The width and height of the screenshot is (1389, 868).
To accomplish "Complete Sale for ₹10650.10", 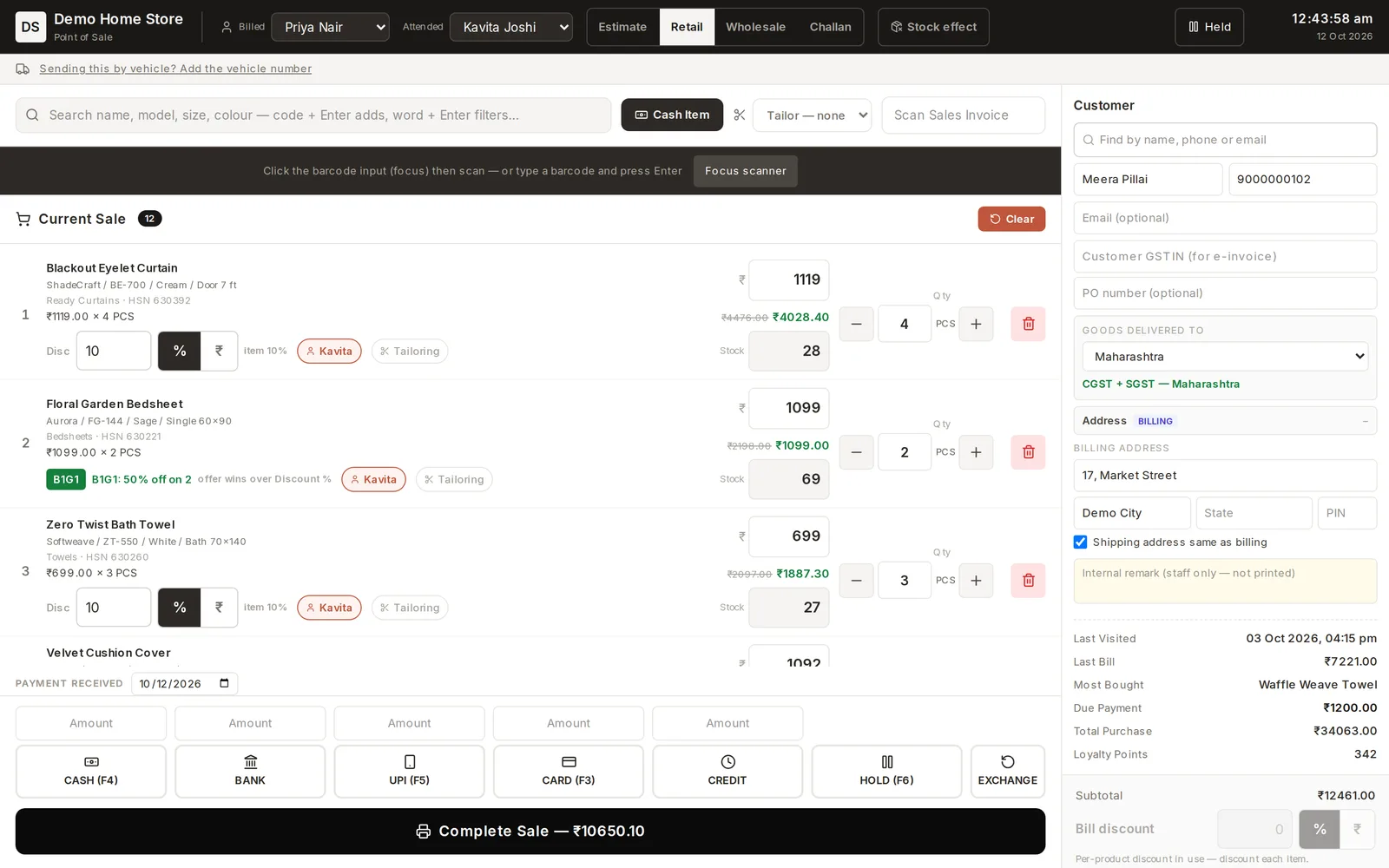I will pos(530,832).
